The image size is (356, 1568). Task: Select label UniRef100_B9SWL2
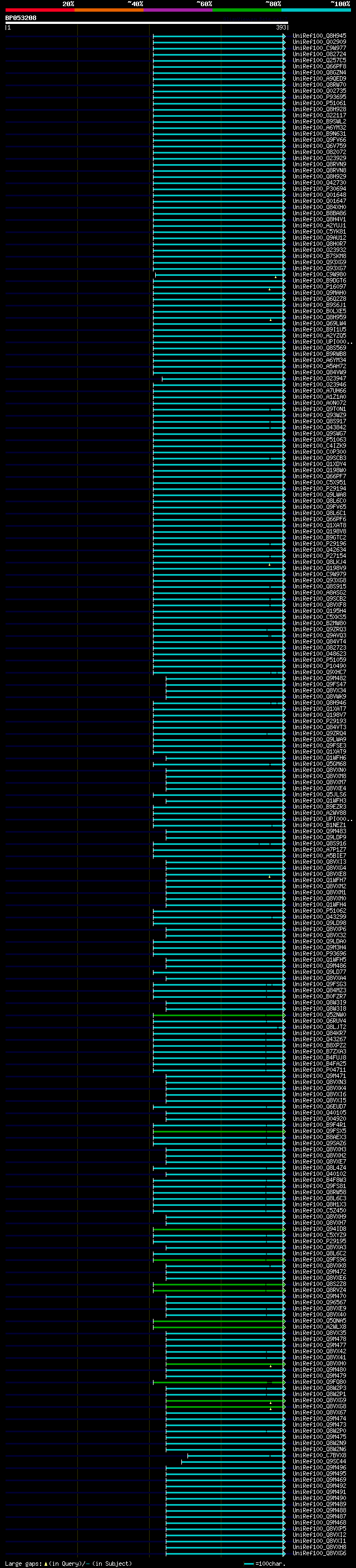tap(319, 121)
